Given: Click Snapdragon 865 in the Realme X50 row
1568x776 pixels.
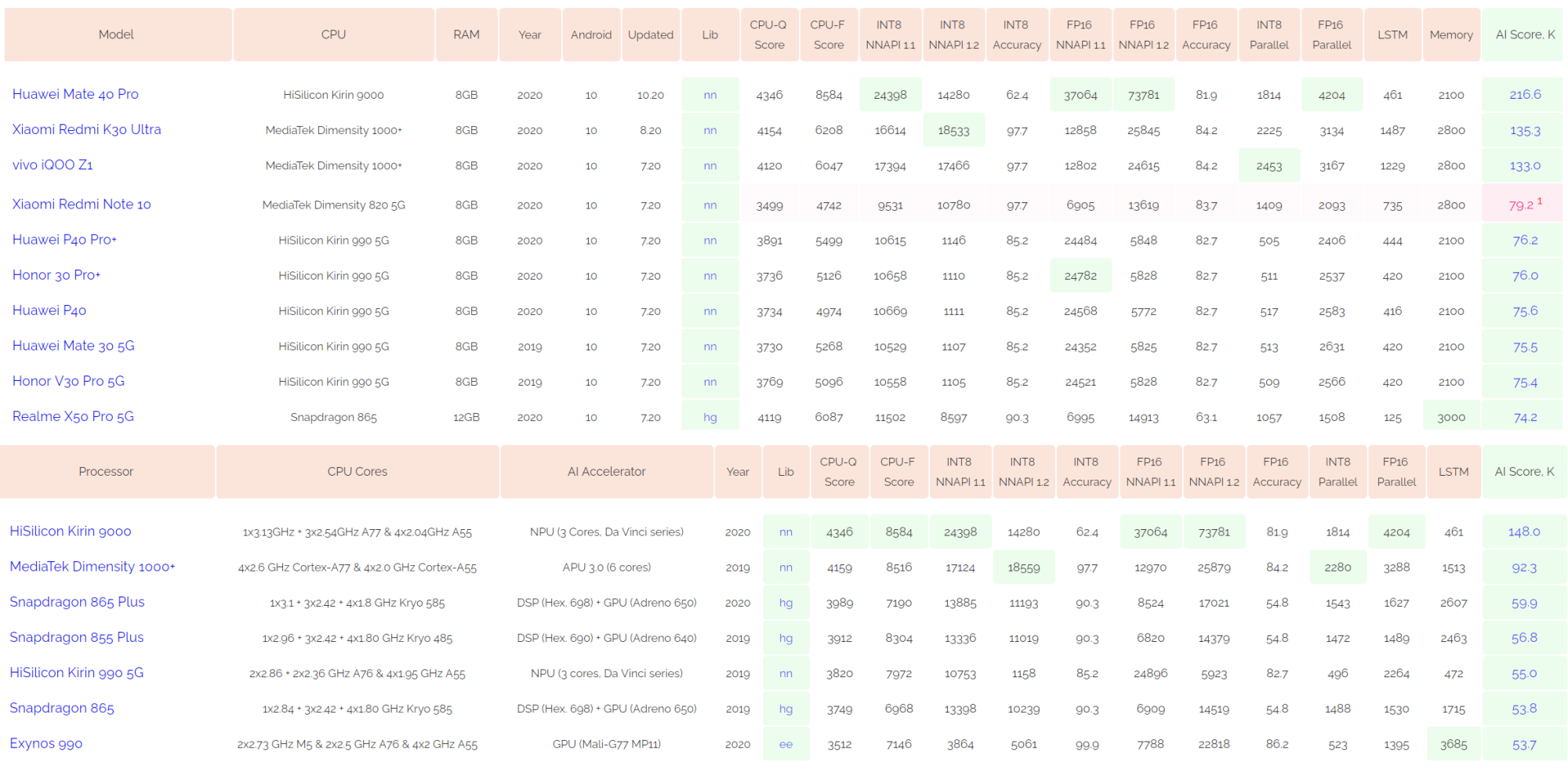Looking at the screenshot, I should [334, 417].
